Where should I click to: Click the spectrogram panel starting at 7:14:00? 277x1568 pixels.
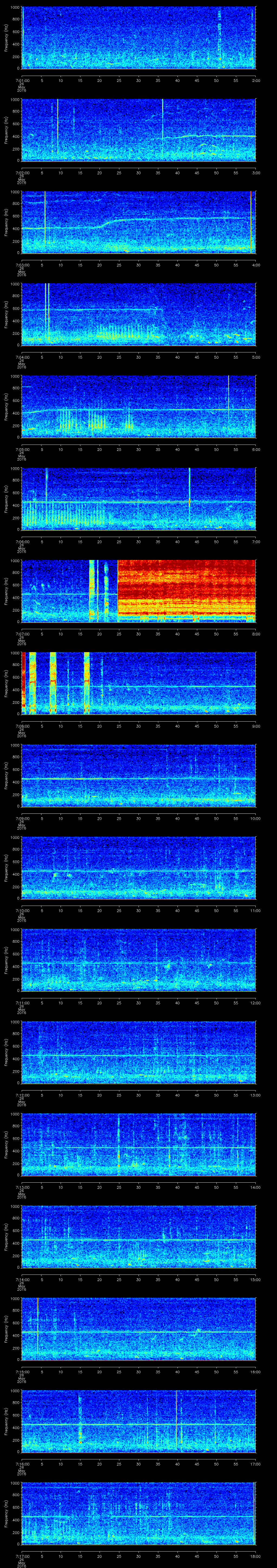(x=138, y=1237)
